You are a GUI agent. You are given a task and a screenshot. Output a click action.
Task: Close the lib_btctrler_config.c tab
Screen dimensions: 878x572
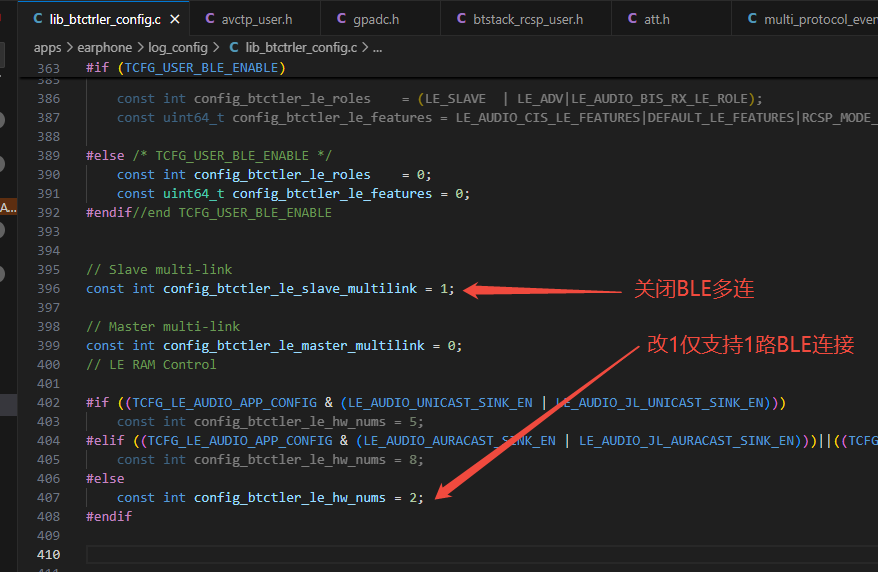(x=175, y=20)
